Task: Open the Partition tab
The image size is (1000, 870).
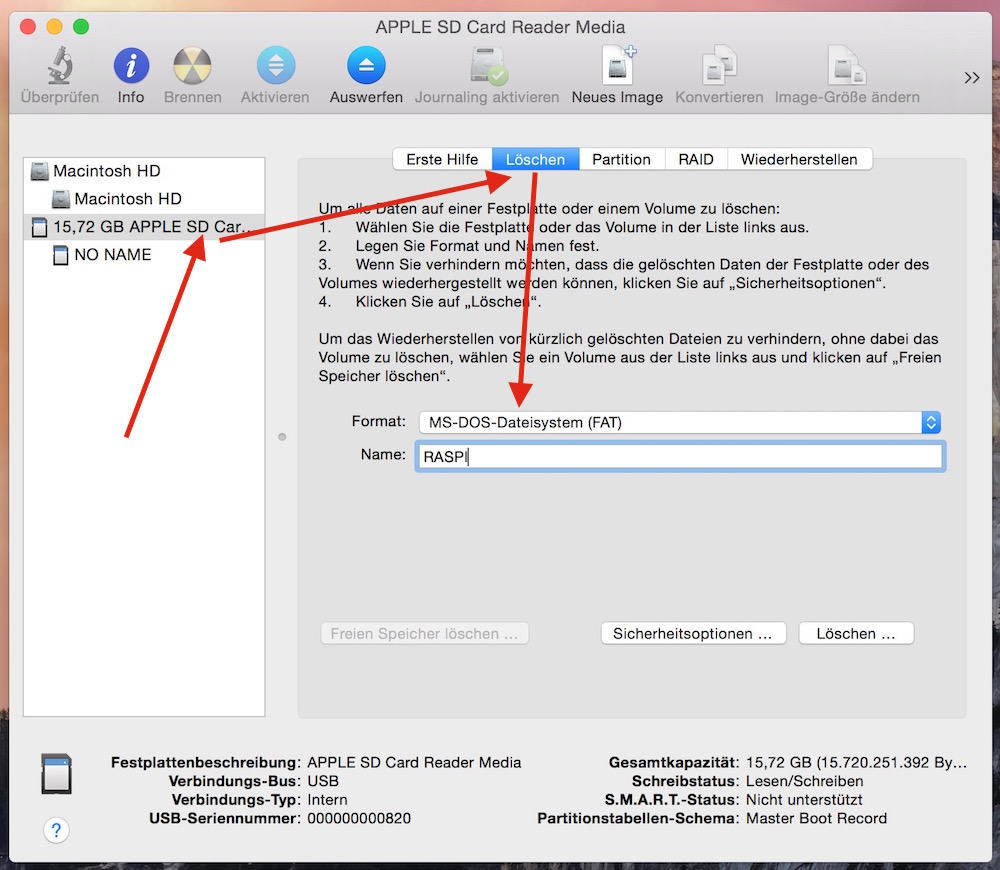Action: click(621, 159)
